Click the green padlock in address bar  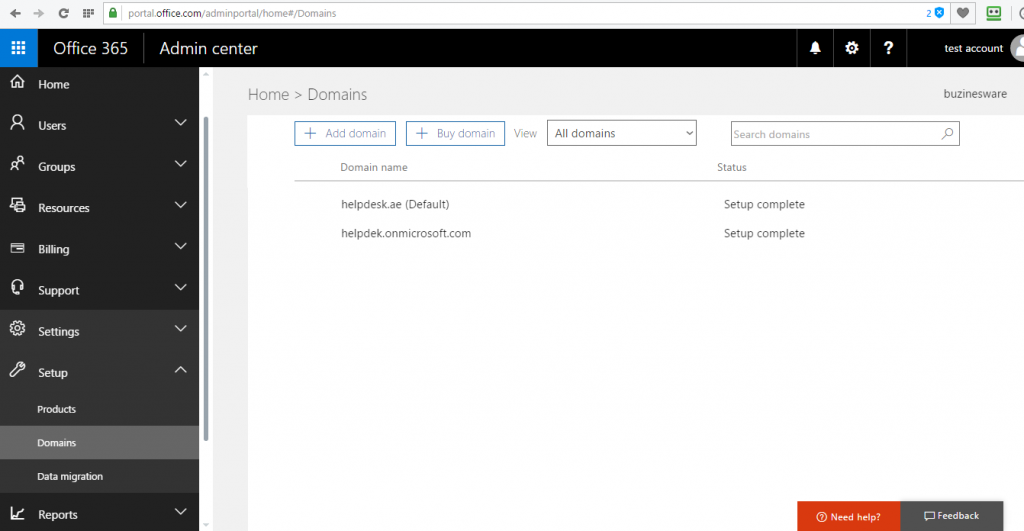113,13
